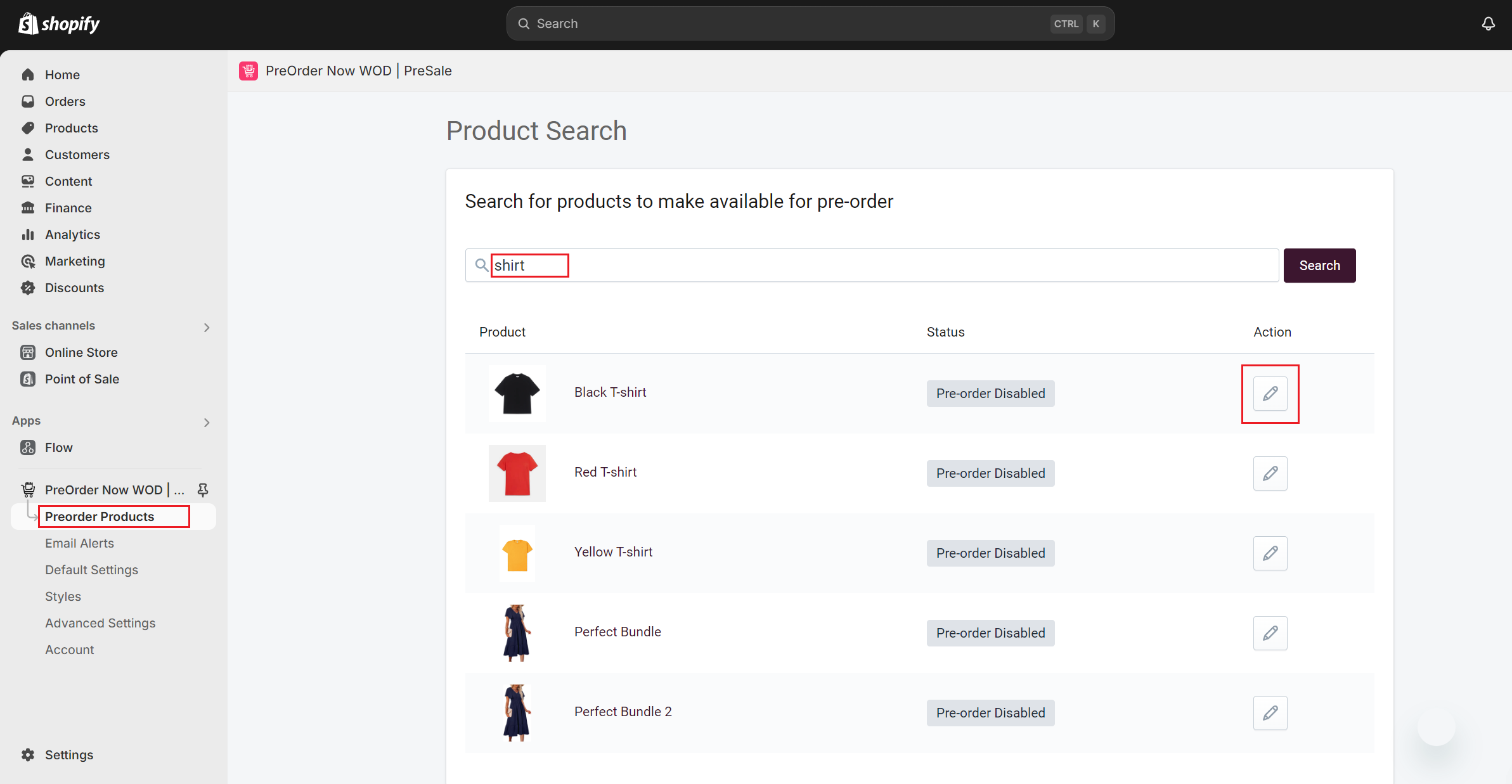This screenshot has width=1512, height=784.
Task: Open the Styles page
Action: click(x=63, y=596)
